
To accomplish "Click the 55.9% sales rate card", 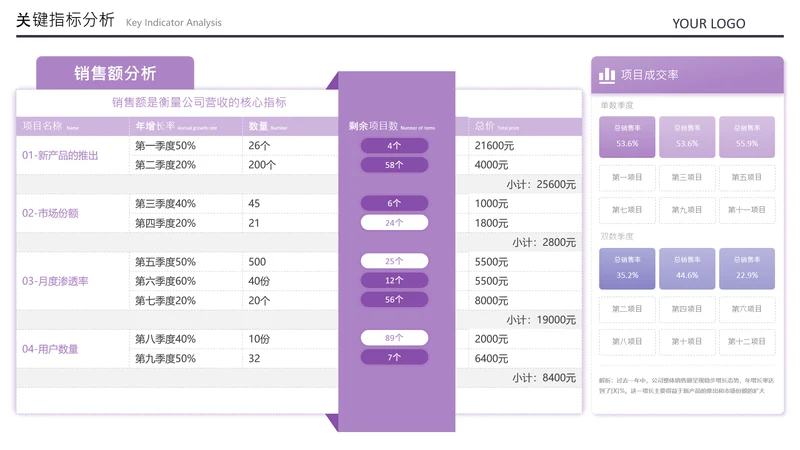I will (746, 137).
